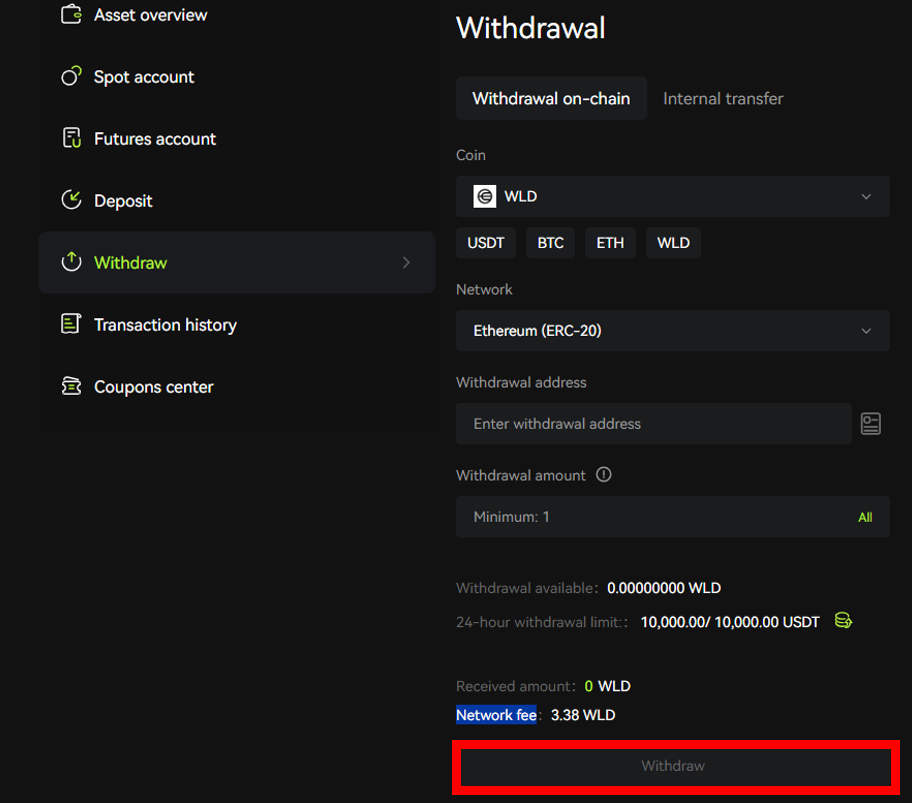This screenshot has height=803, width=912.
Task: Click the bottom Withdraw button
Action: (x=675, y=766)
